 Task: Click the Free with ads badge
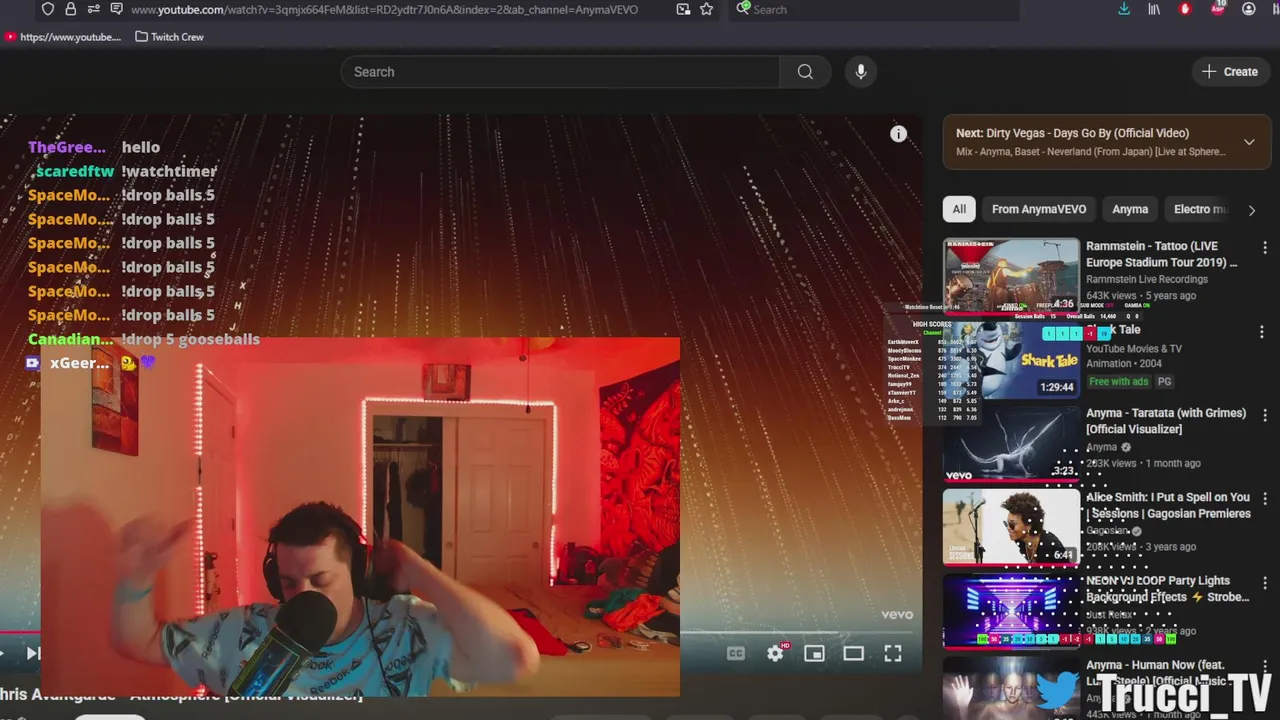pyautogui.click(x=1118, y=381)
